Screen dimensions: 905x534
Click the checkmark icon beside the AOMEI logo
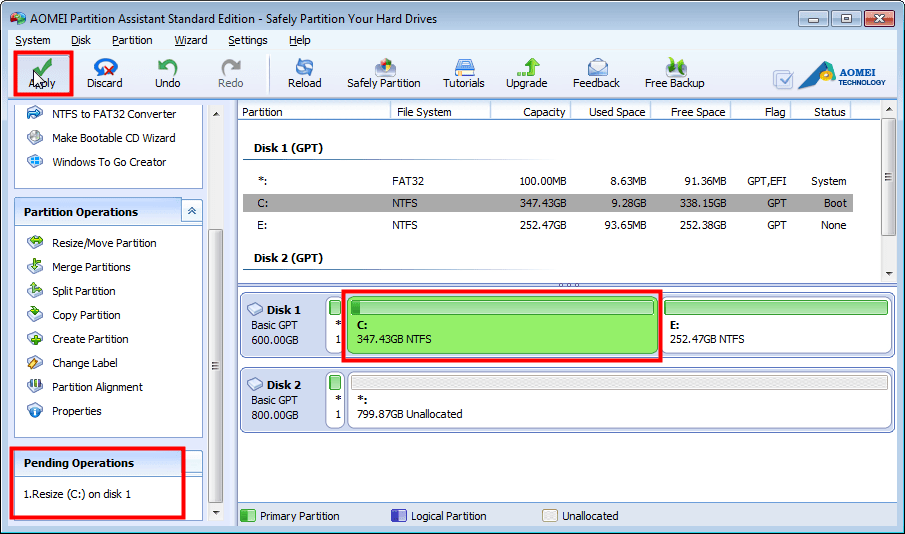pyautogui.click(x=783, y=80)
